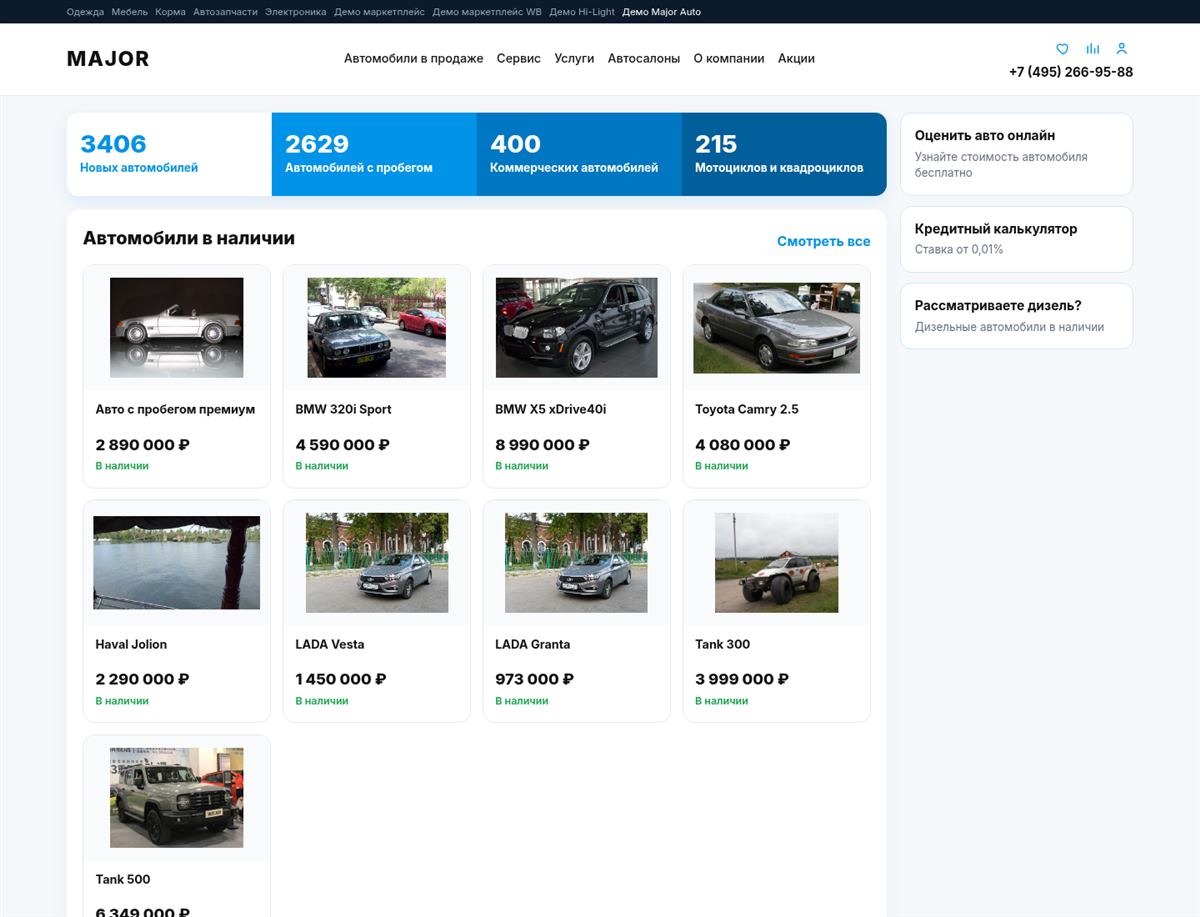Image resolution: width=1200 pixels, height=917 pixels.
Task: Open the user account icon
Action: (x=1121, y=49)
